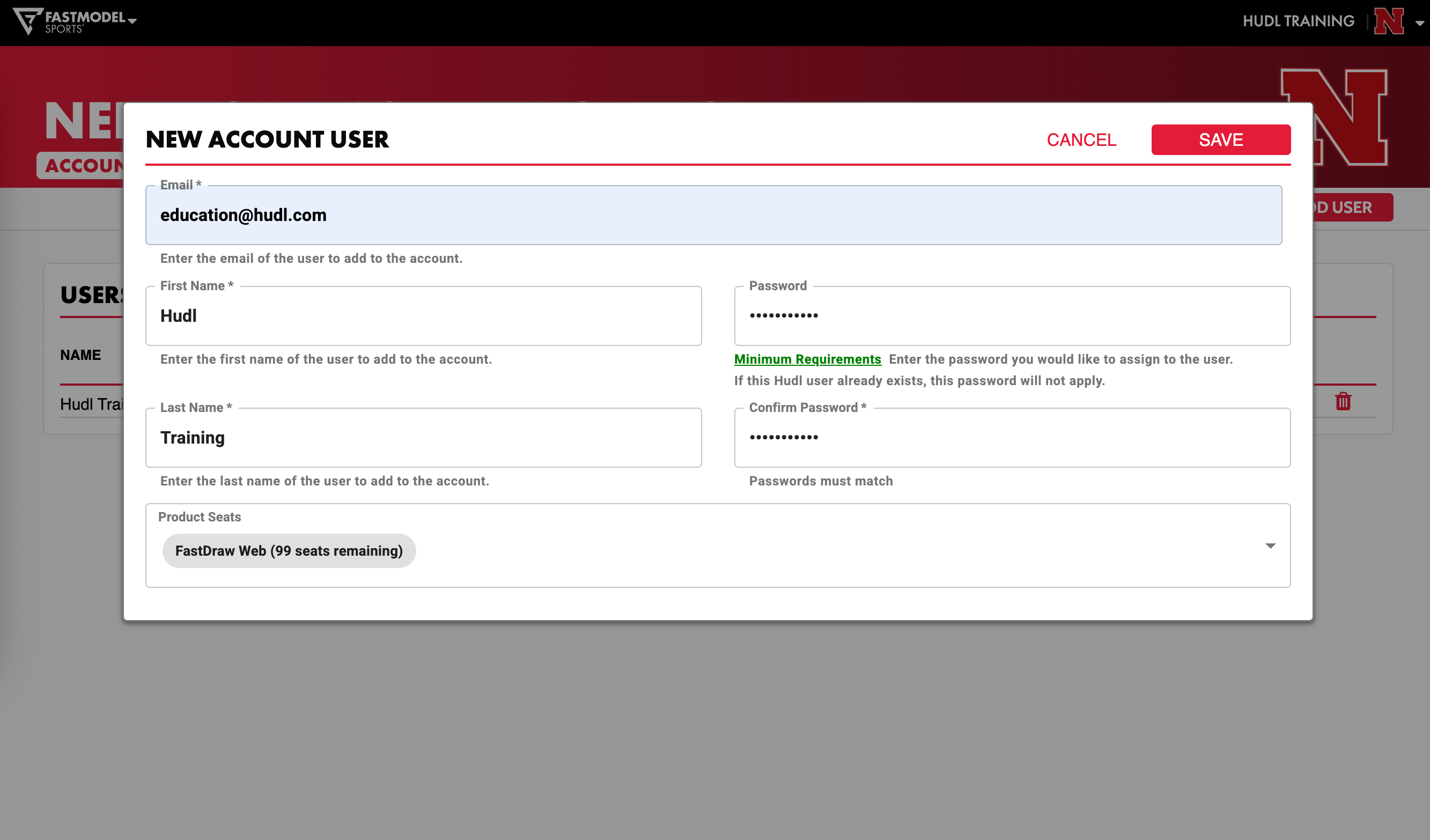Click the Password input field
Viewport: 1430px width, 840px height.
pos(1012,316)
